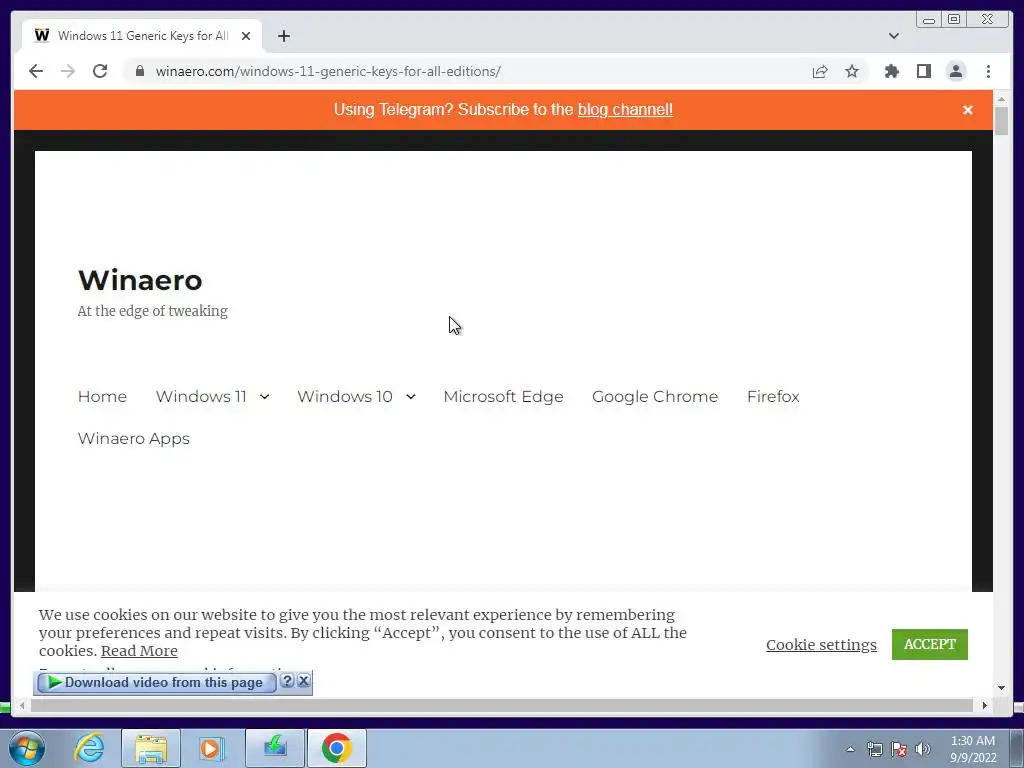Open the Firefox menu item

[773, 396]
